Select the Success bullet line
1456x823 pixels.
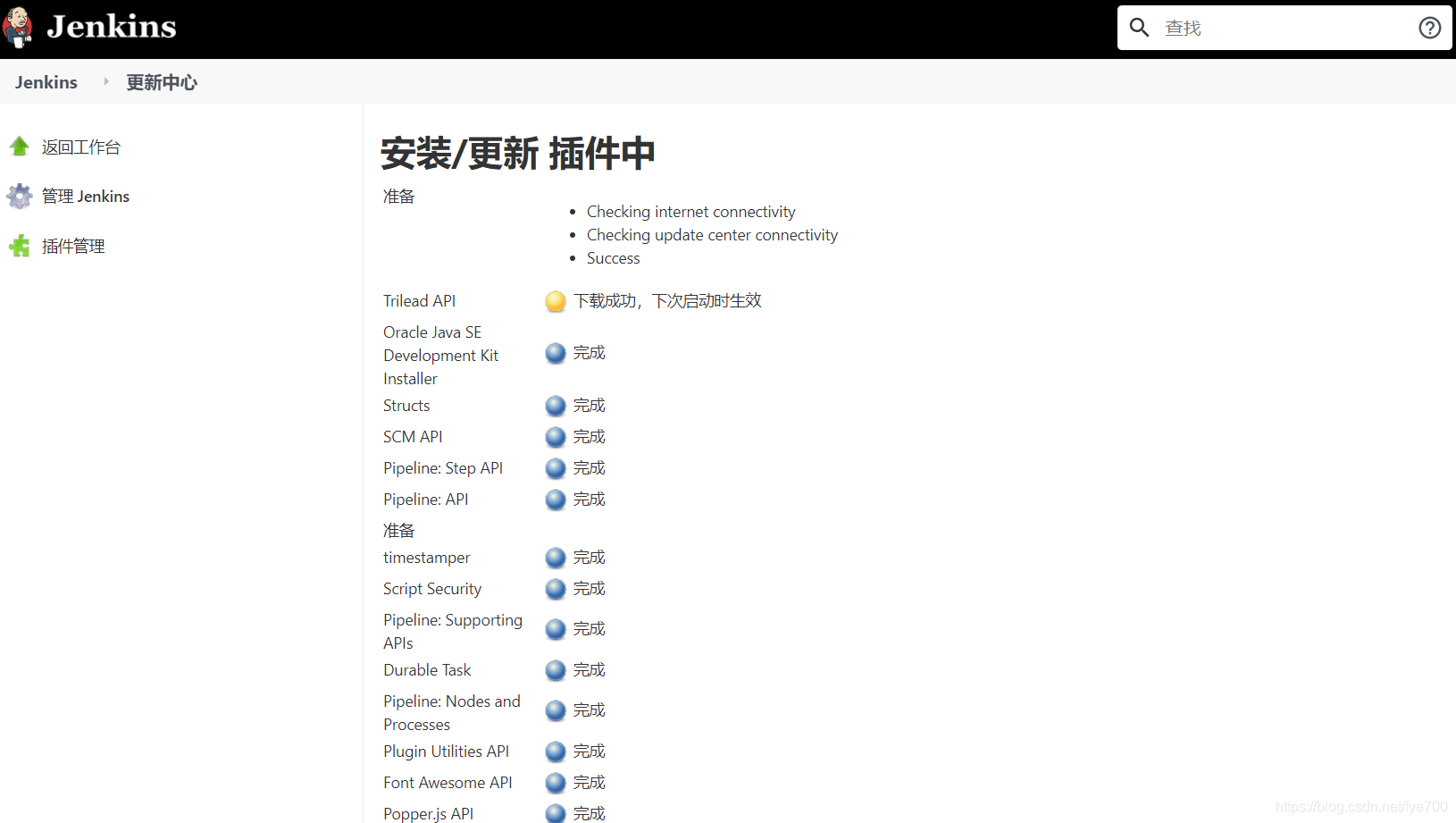[613, 258]
